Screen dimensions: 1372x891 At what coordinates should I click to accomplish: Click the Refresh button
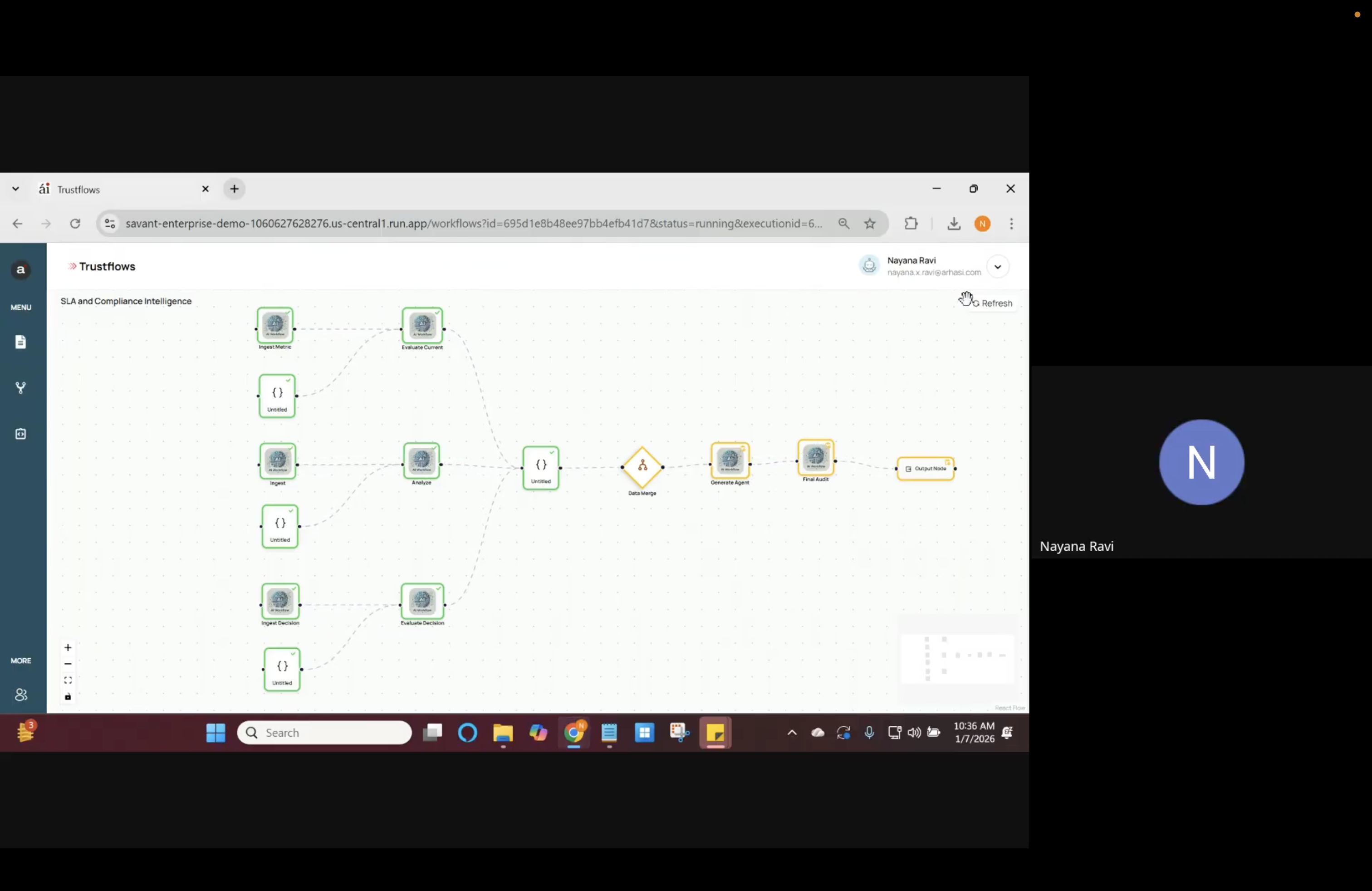tap(993, 303)
